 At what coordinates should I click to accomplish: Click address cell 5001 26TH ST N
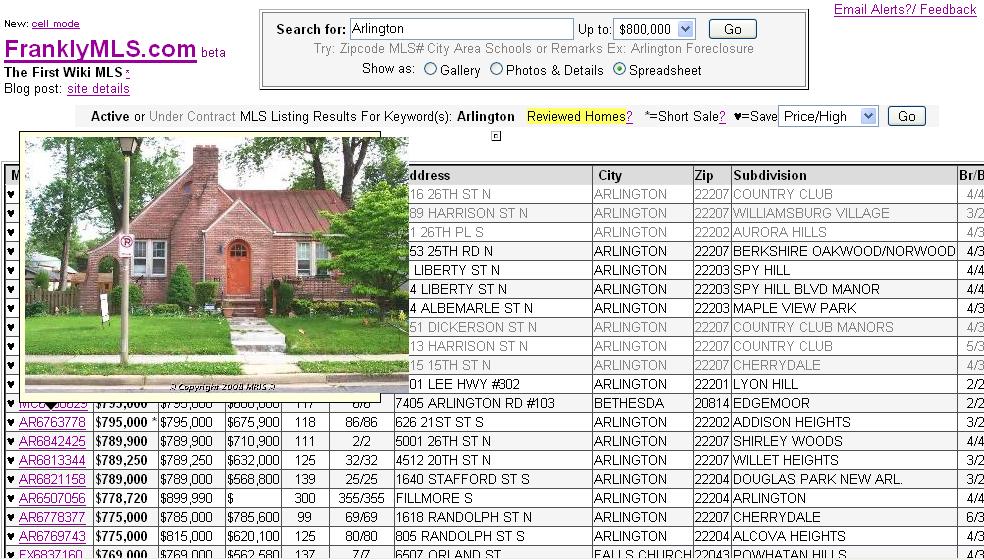tap(443, 441)
